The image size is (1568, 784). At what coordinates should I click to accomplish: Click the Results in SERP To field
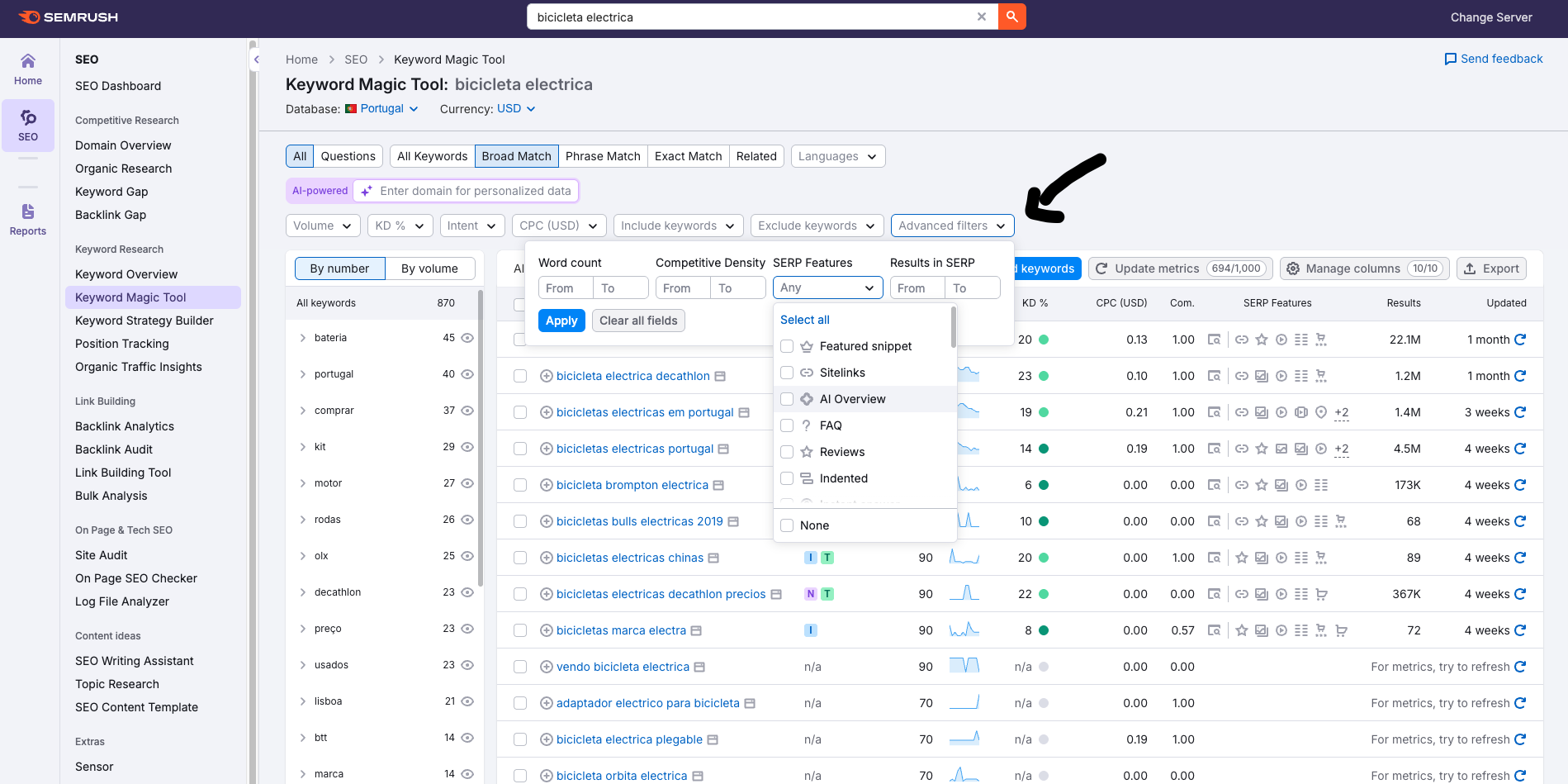click(x=973, y=288)
